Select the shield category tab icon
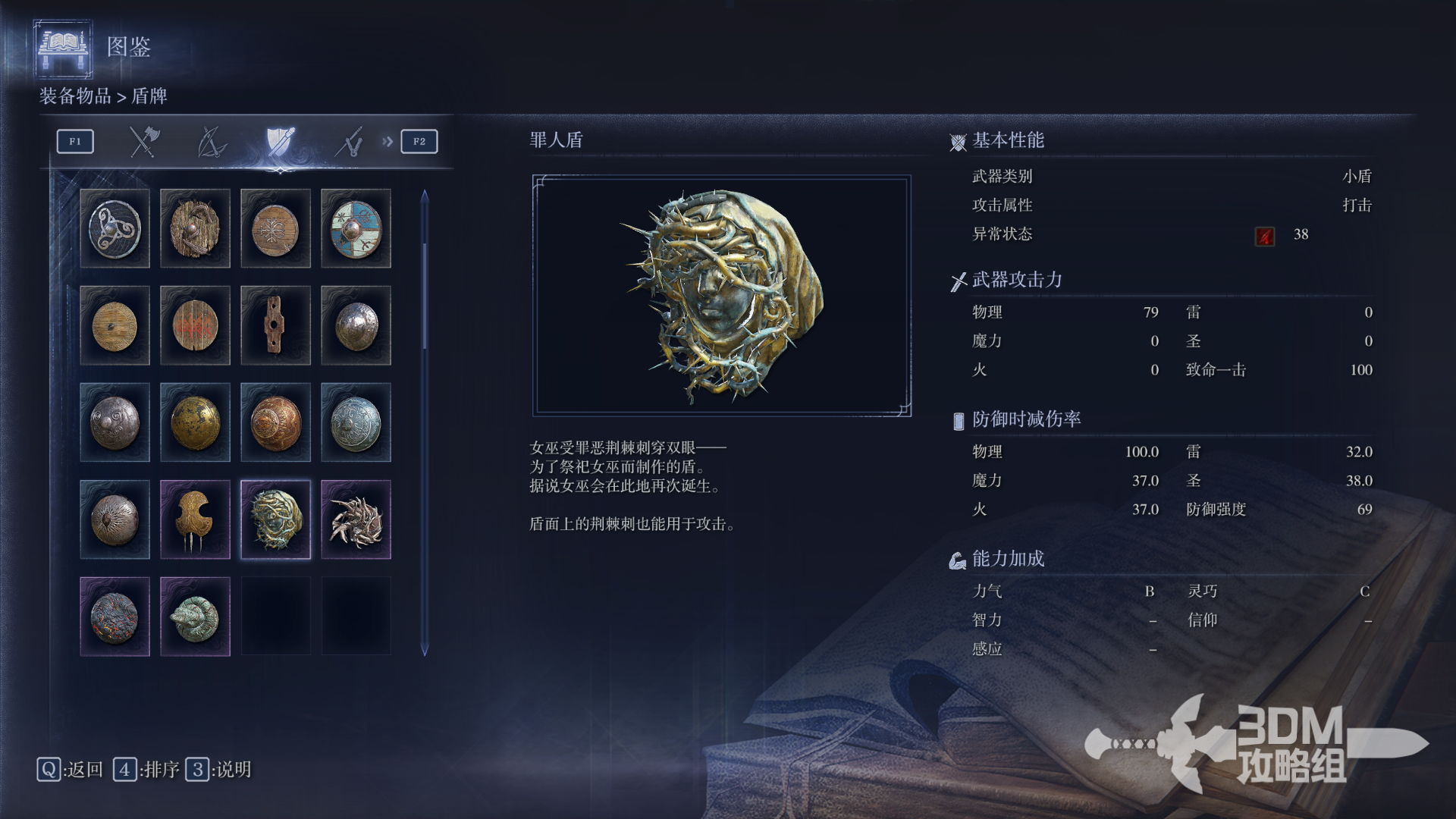 (x=280, y=141)
